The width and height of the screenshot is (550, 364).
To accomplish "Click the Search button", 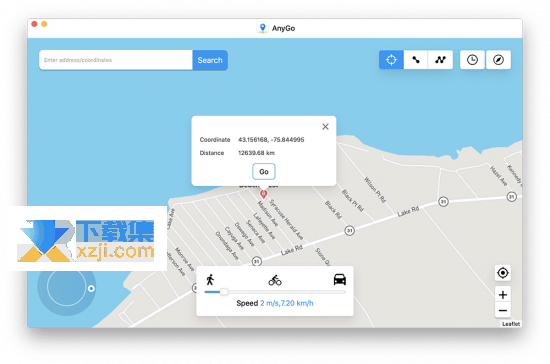I will (210, 60).
